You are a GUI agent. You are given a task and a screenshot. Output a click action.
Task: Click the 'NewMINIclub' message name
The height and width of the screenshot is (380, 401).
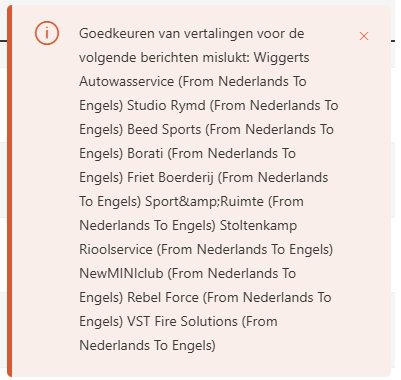[121, 274]
